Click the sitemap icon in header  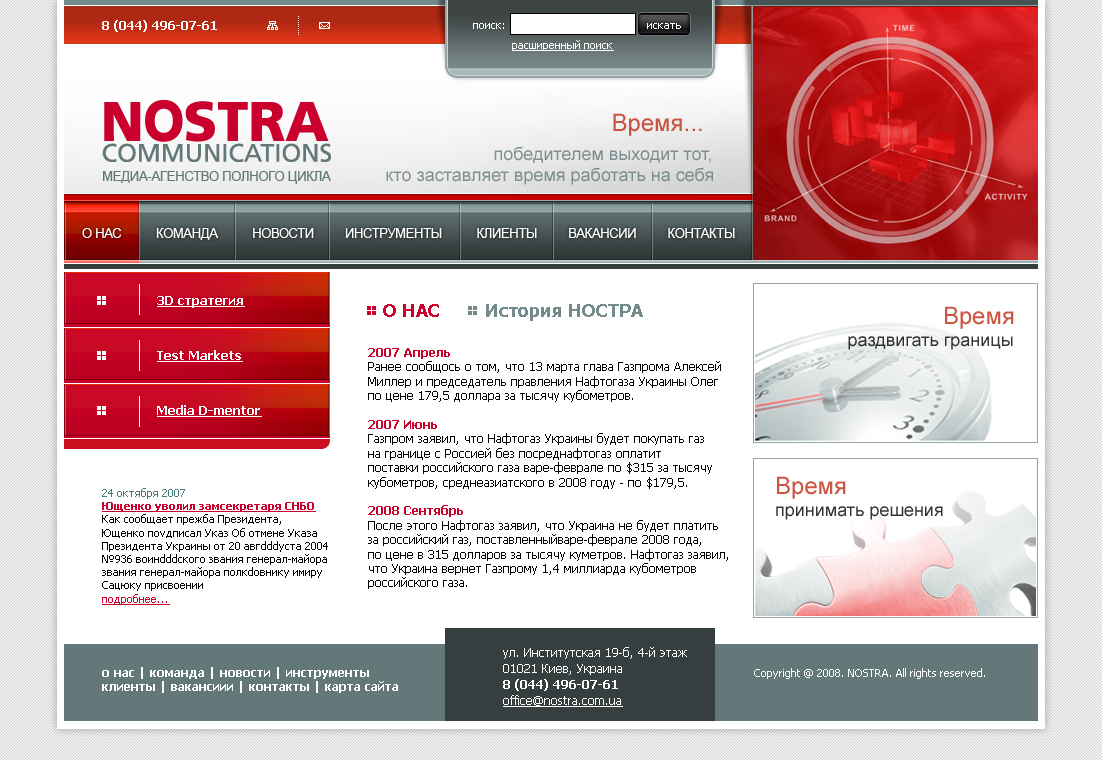[272, 26]
